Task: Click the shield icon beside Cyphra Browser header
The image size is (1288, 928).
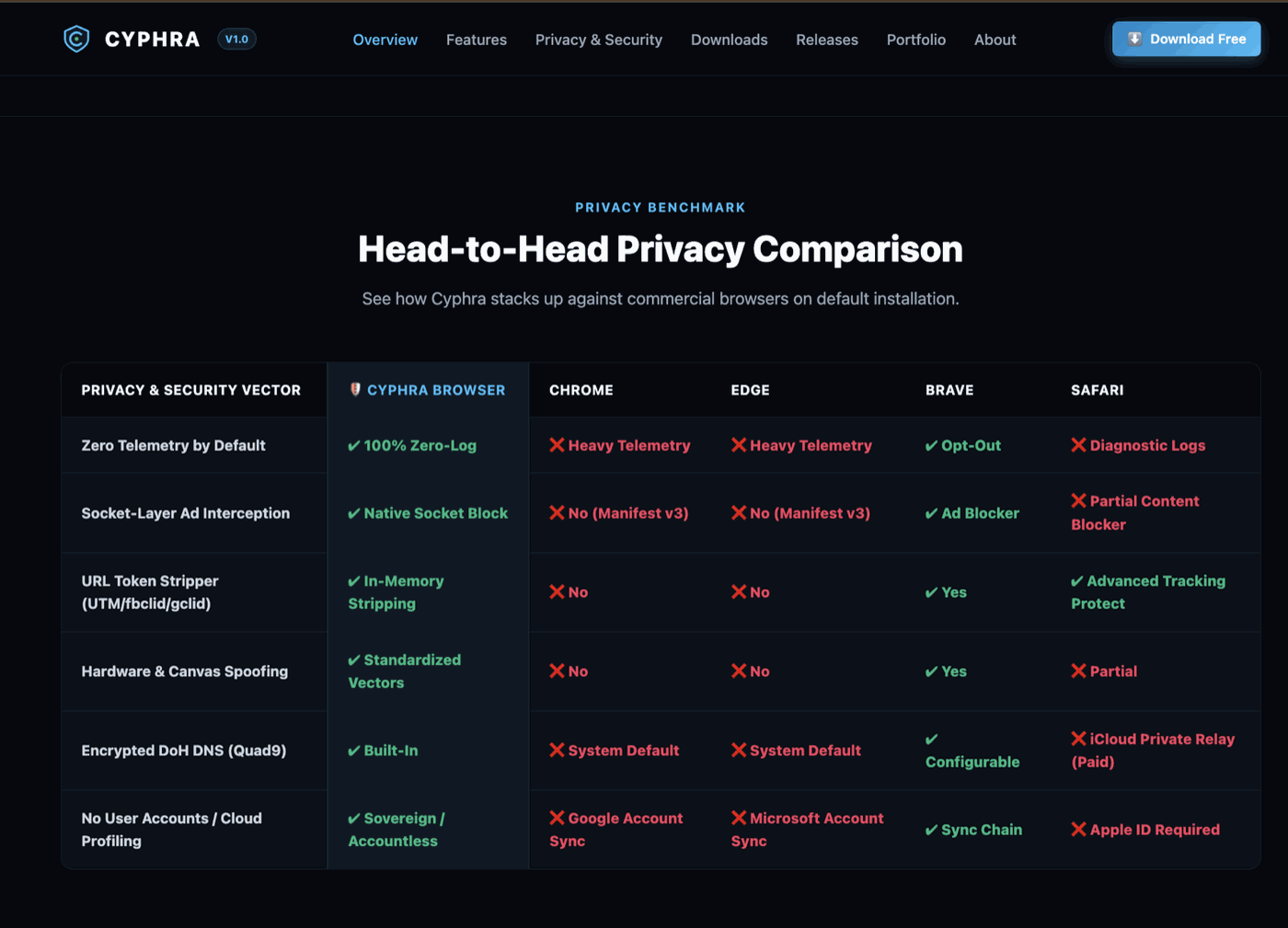Action: [x=355, y=389]
